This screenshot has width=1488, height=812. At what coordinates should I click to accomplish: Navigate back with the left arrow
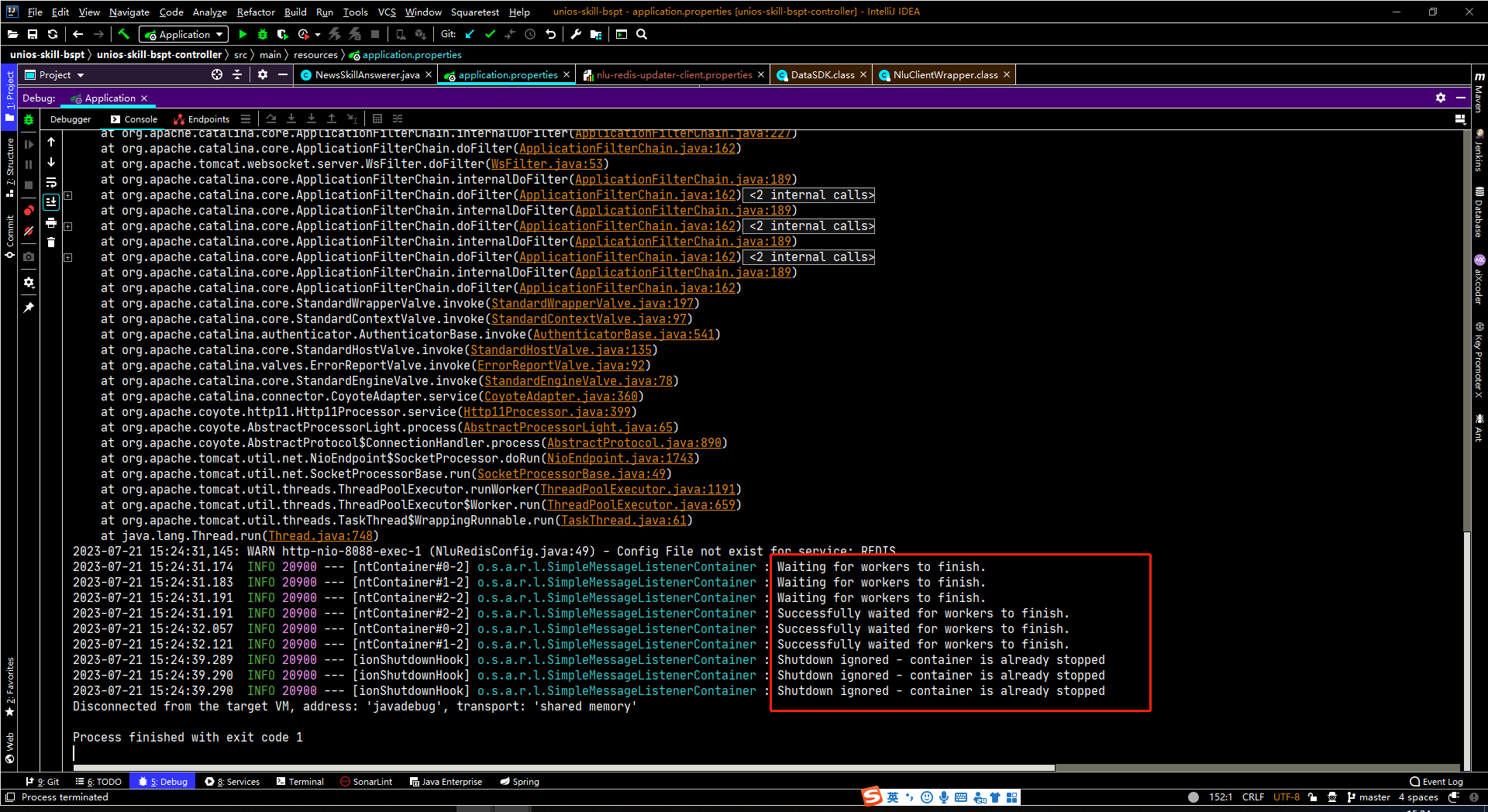tap(77, 34)
